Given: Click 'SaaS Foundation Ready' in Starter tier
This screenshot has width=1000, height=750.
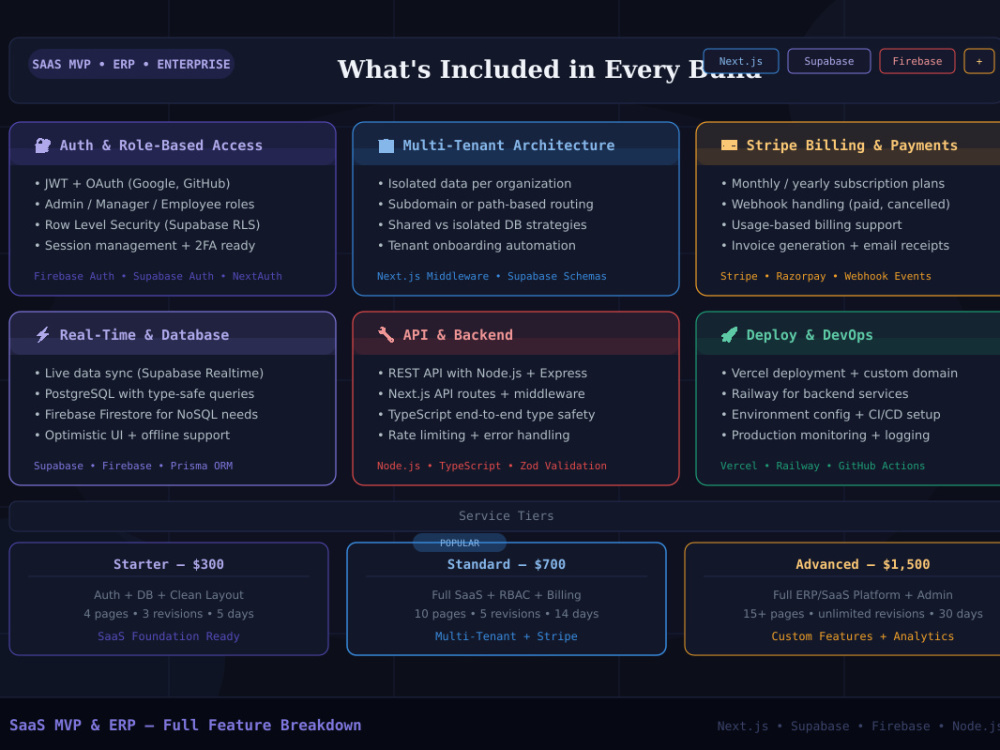Looking at the screenshot, I should [x=168, y=636].
